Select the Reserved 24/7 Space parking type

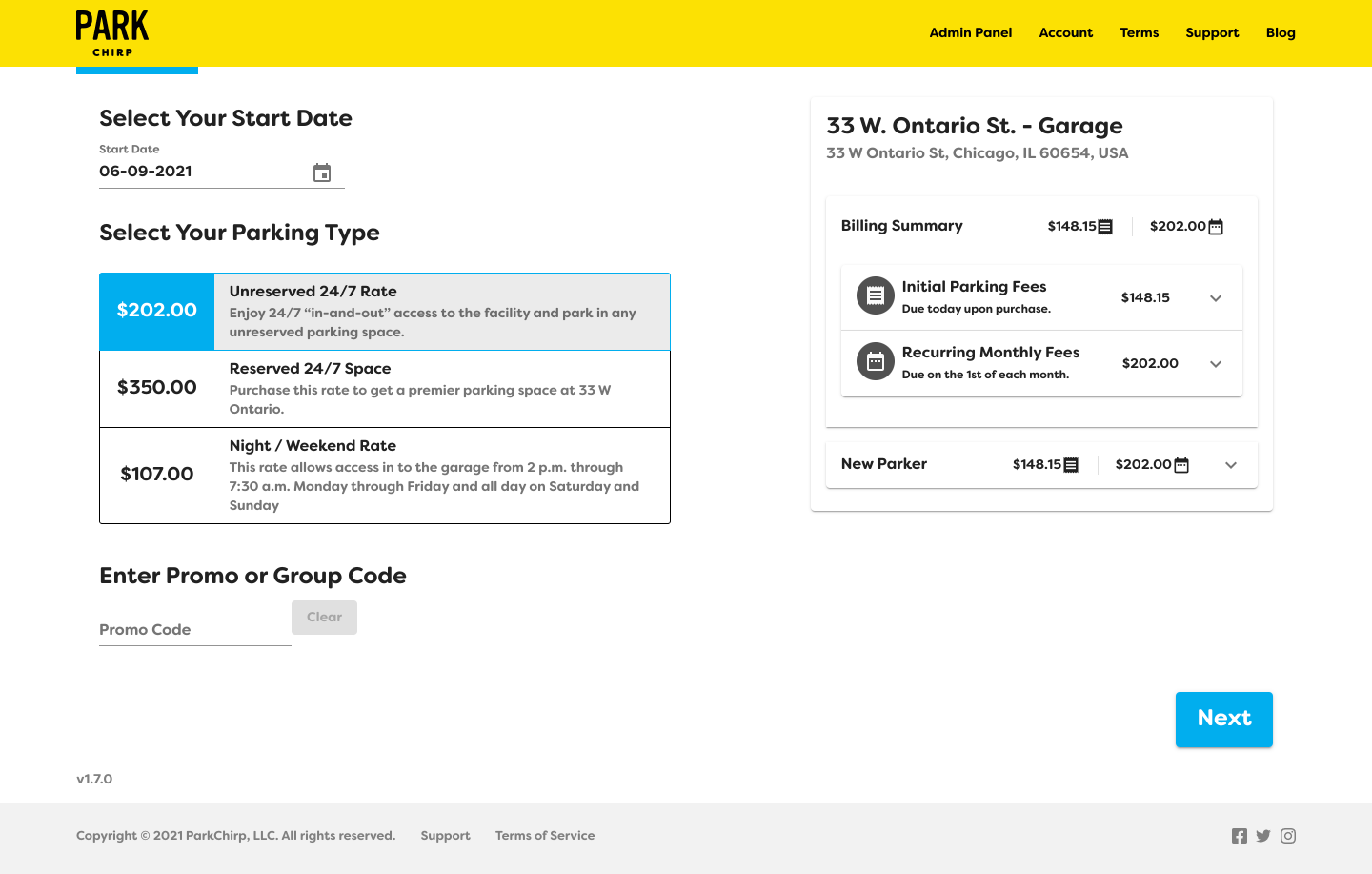click(x=384, y=388)
